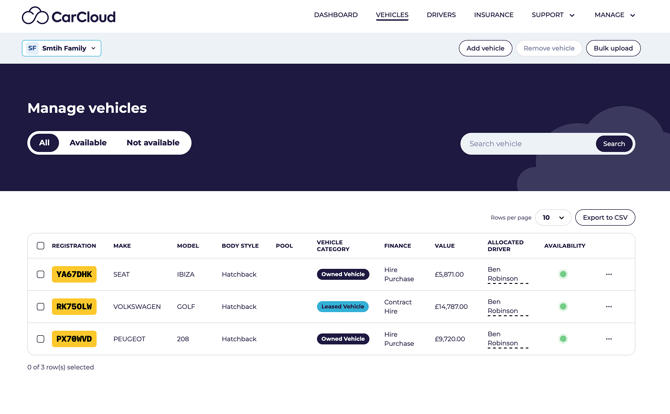Toggle the select-all rows checkbox
The image size is (670, 414).
[41, 246]
